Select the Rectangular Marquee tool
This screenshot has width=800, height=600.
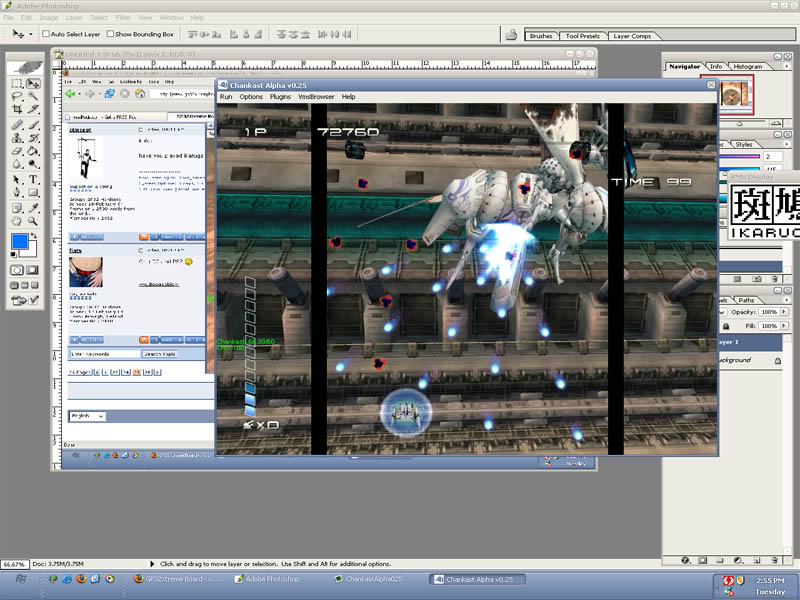click(x=17, y=84)
